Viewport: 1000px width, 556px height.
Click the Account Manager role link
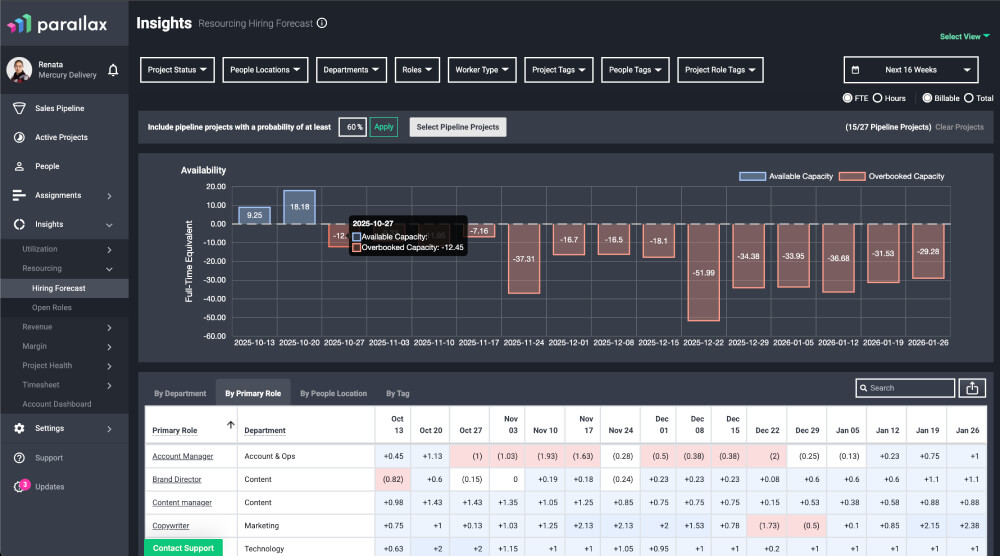point(182,456)
